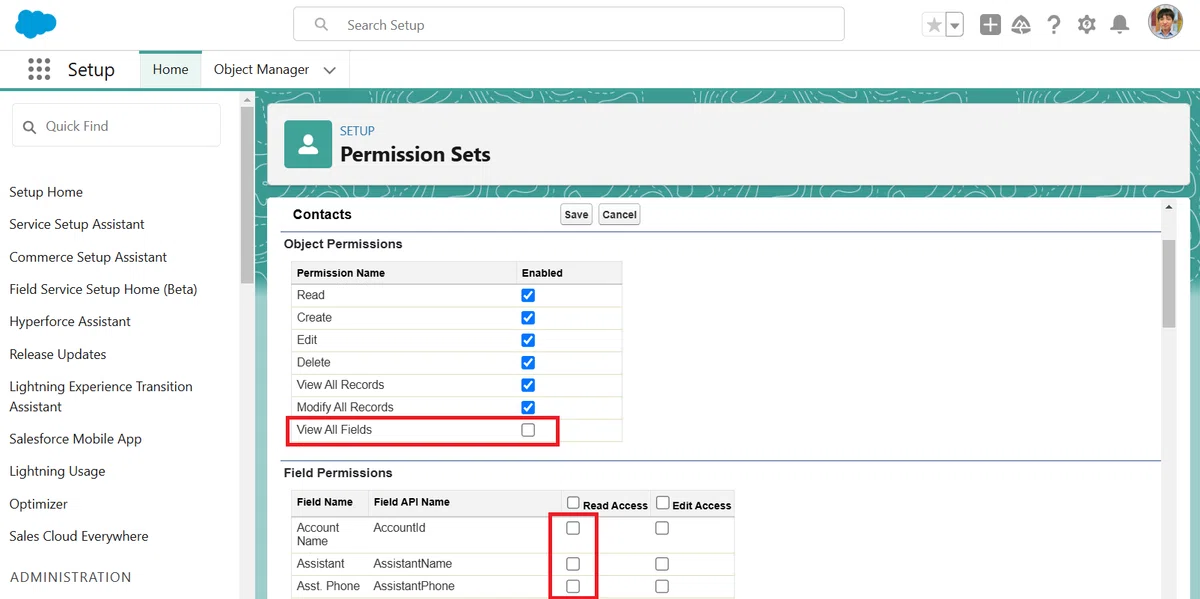Switch to the Home tab
Viewport: 1200px width, 599px height.
(x=170, y=69)
